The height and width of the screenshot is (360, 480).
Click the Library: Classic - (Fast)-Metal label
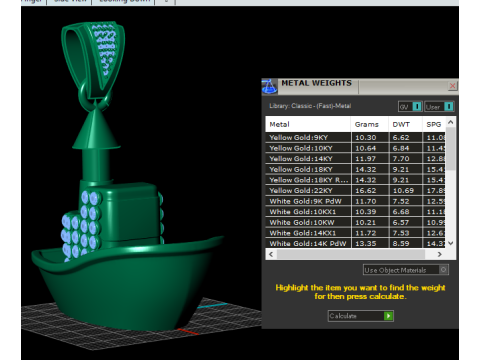[310, 106]
